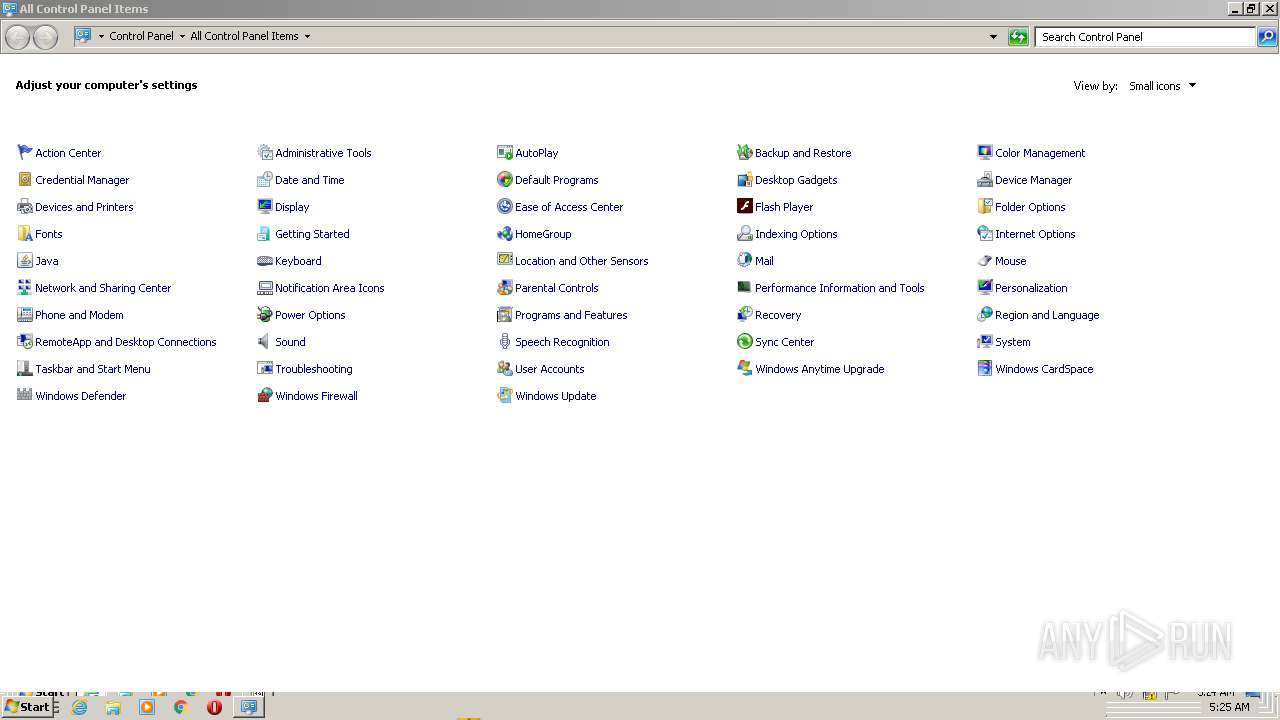Open the Troubleshooting link

coord(313,369)
